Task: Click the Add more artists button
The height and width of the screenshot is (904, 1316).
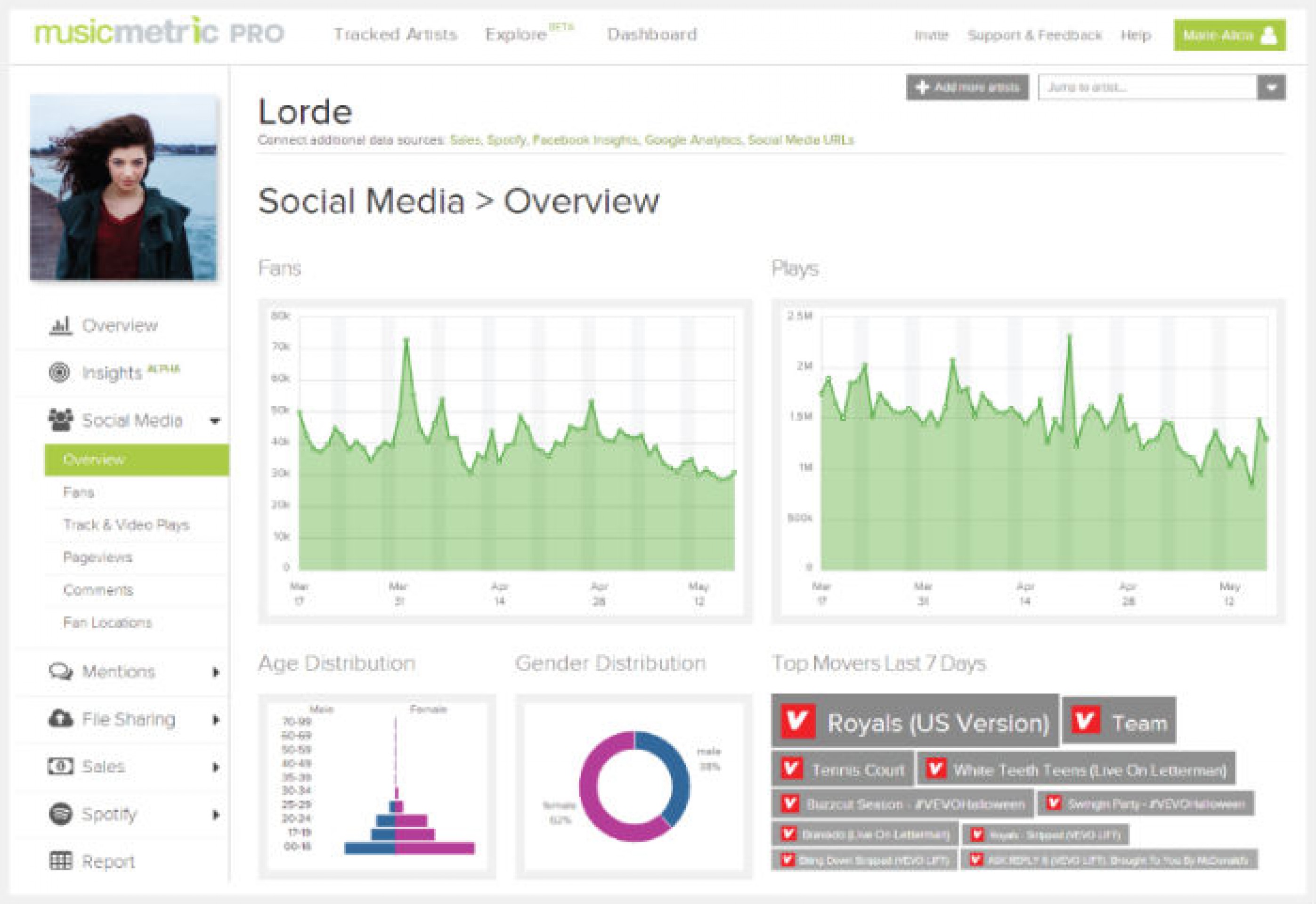Action: point(967,88)
